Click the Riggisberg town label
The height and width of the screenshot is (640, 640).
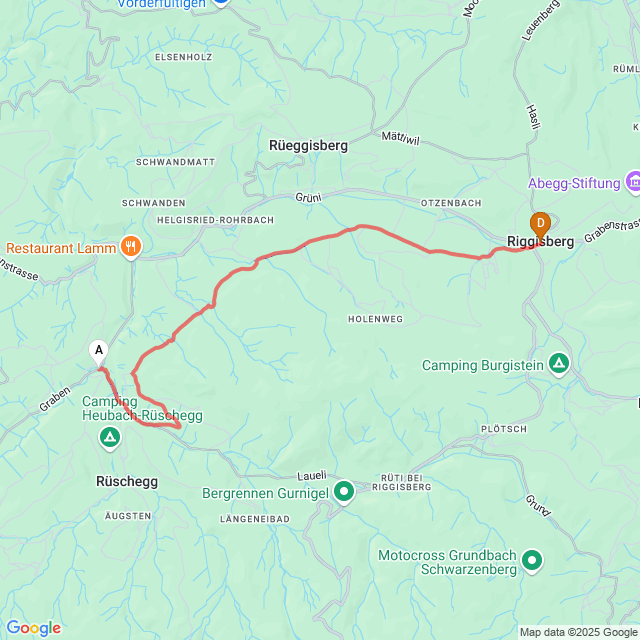[x=540, y=242]
